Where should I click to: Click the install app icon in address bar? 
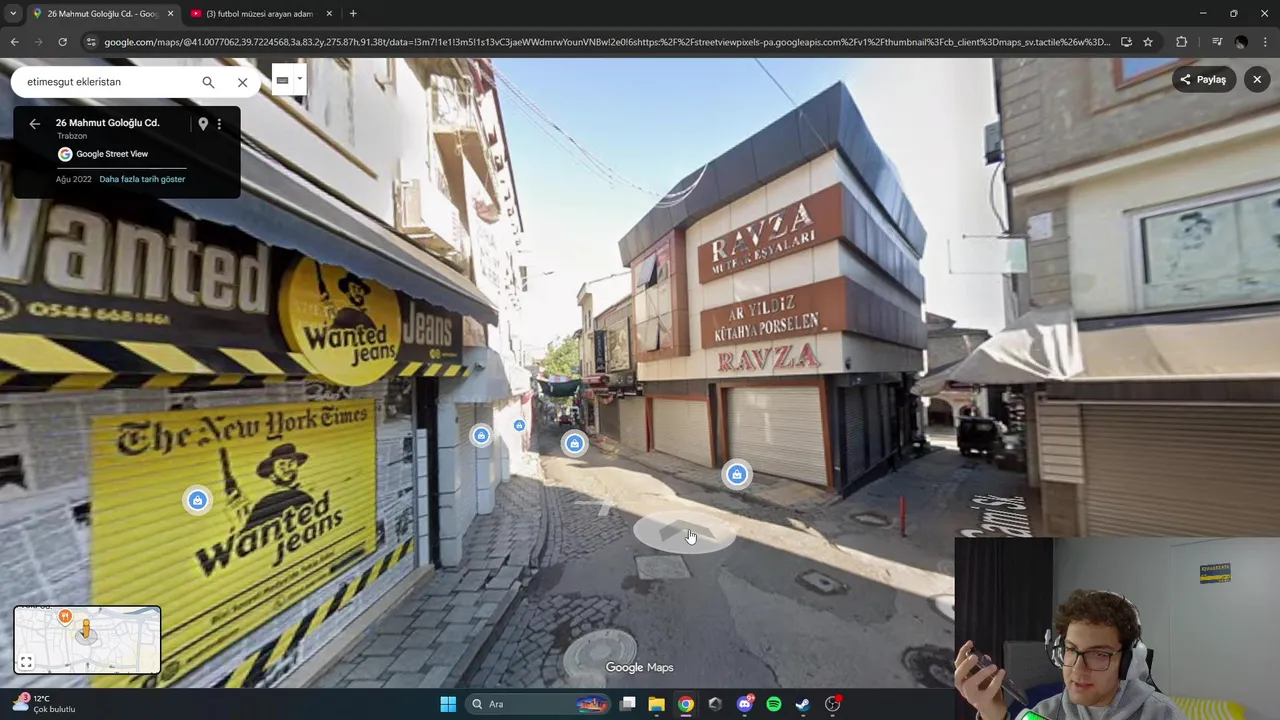[x=1126, y=42]
